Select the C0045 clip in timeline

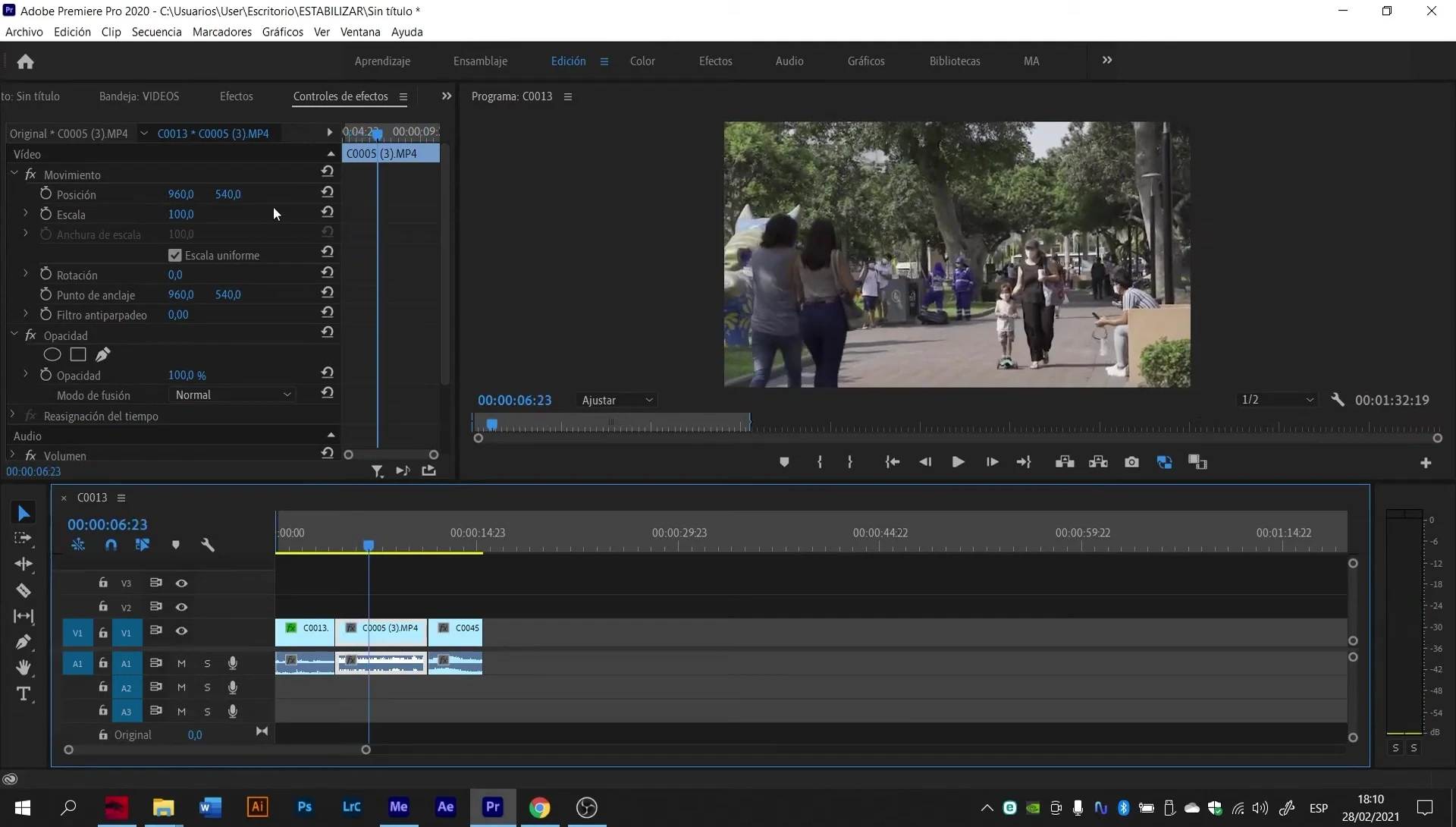point(455,632)
